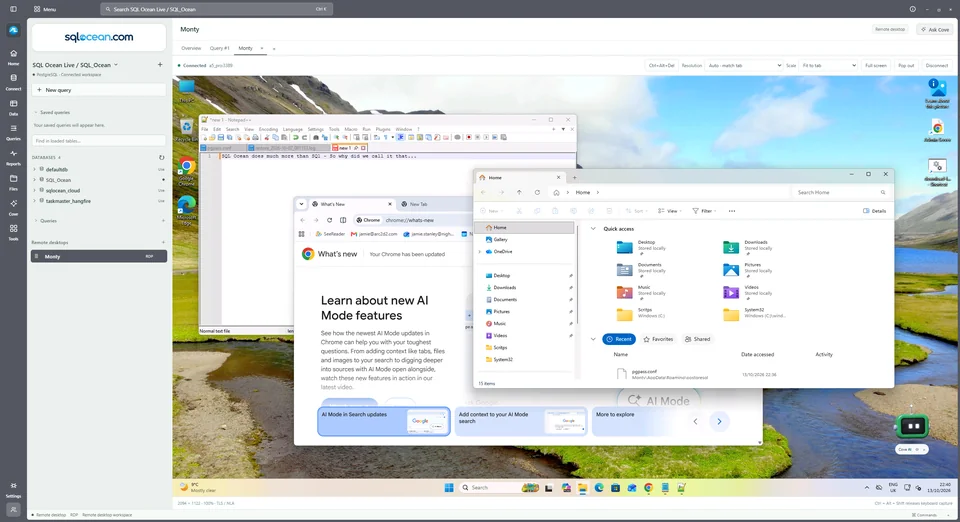This screenshot has height=522, width=960.
Task: Open Recycle Bin on remote desktop
Action: (186, 131)
